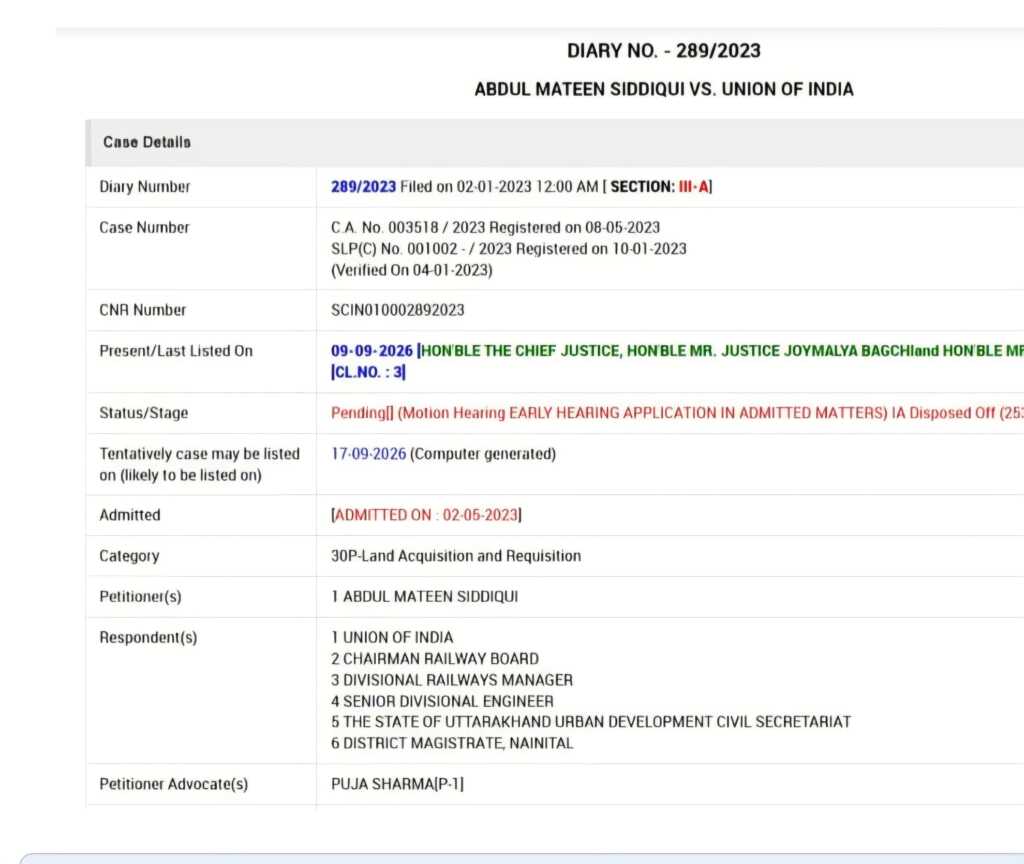The image size is (1024, 864).
Task: Click the 09-09-2026 last listed date
Action: pos(372,351)
